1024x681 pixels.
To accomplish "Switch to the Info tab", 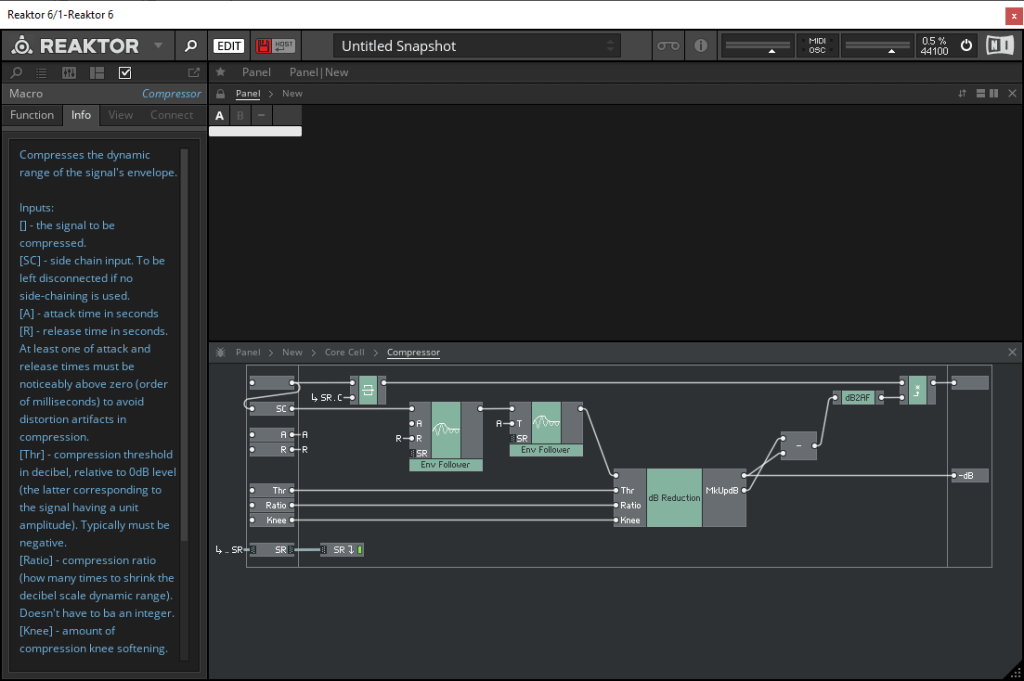I will pyautogui.click(x=81, y=115).
